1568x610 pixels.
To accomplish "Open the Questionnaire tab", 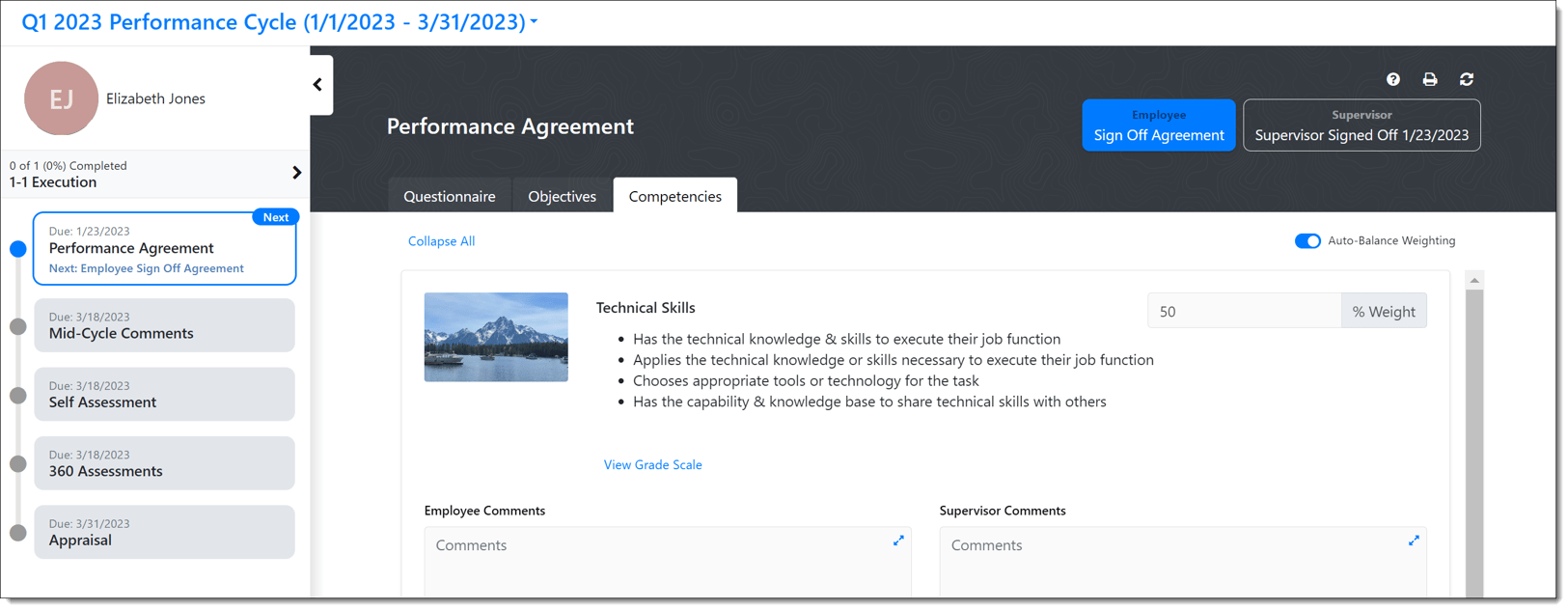I will (449, 195).
